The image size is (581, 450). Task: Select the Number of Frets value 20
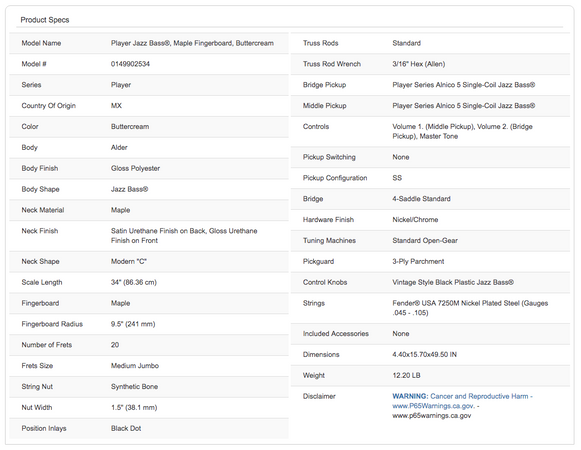click(x=115, y=345)
